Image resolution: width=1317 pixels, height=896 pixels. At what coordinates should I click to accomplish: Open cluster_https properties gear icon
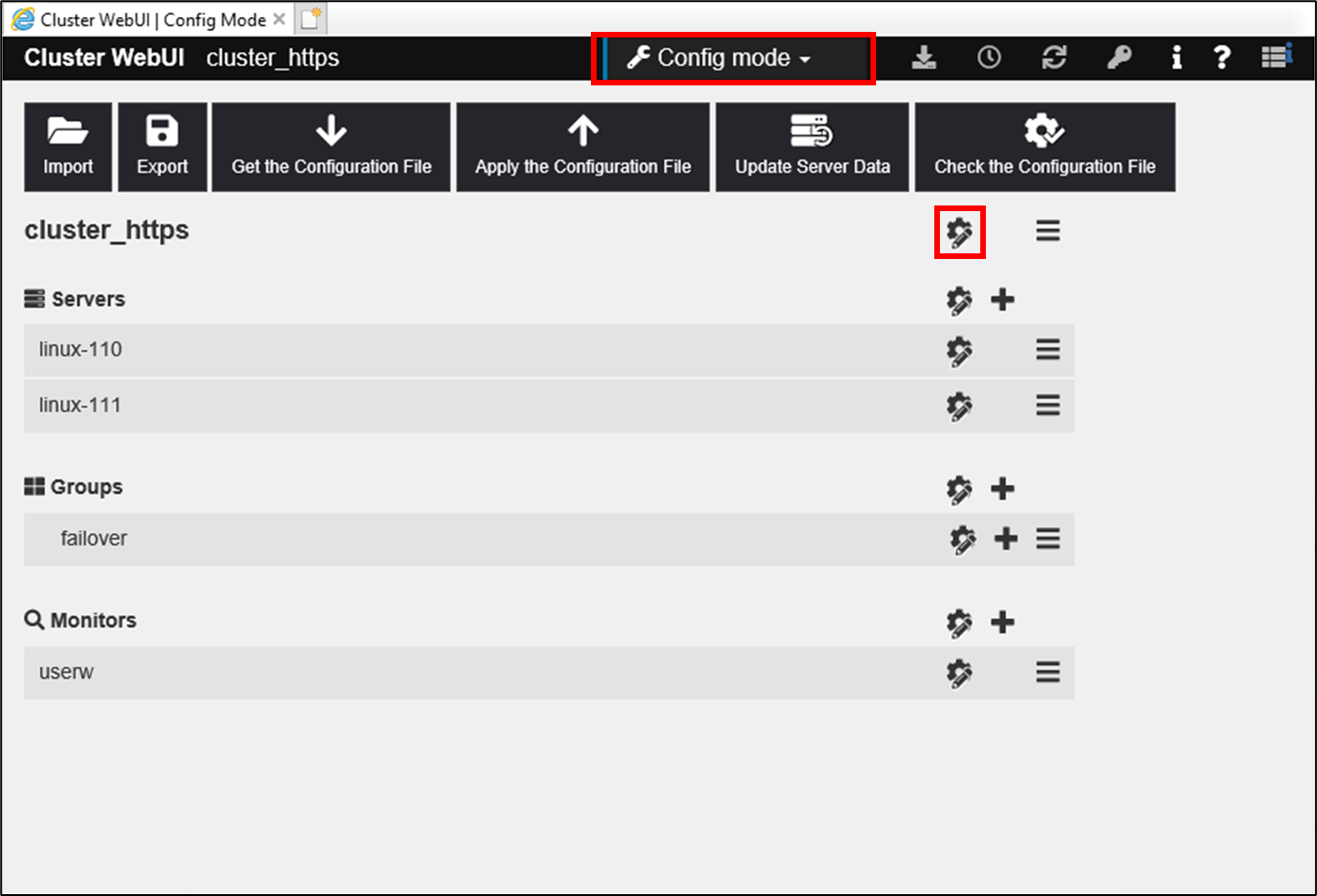tap(959, 232)
